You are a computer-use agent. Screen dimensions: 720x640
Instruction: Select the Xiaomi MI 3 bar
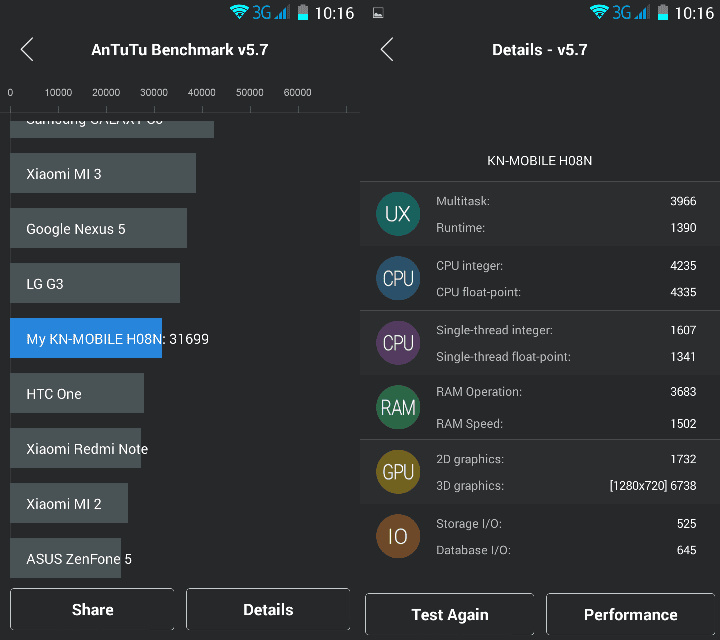point(103,173)
